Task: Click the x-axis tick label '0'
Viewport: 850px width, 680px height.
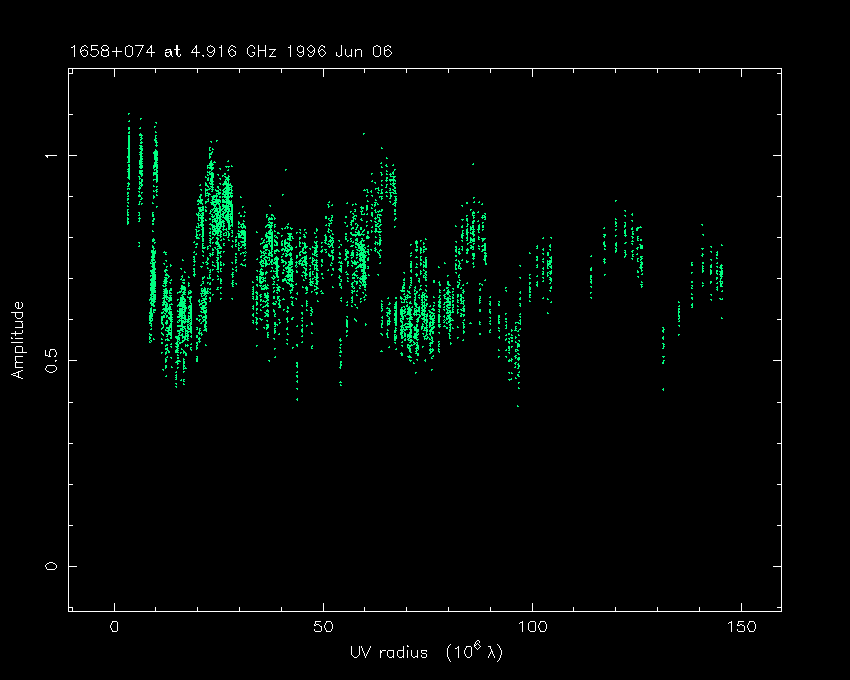Action: [x=115, y=627]
